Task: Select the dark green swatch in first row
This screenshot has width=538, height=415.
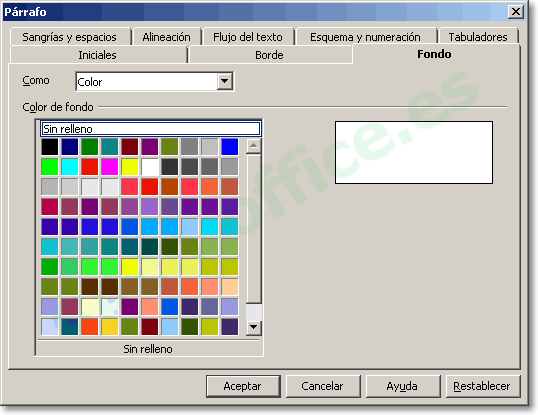Action: coord(90,146)
